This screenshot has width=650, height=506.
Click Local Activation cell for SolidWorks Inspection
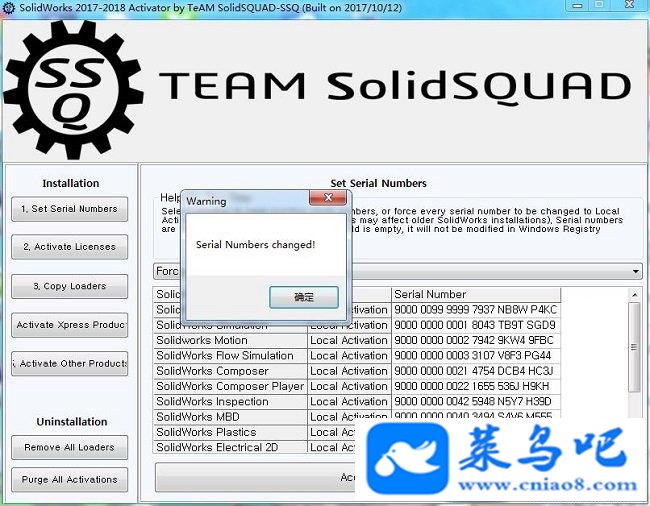point(349,402)
